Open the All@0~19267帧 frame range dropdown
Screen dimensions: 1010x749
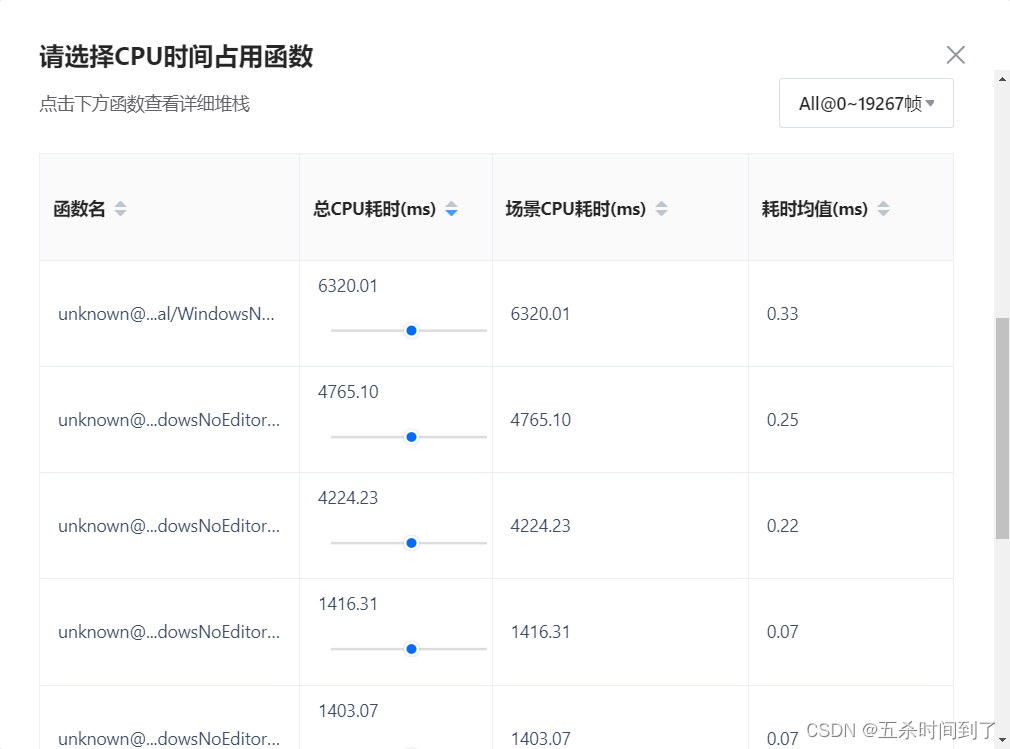point(865,103)
